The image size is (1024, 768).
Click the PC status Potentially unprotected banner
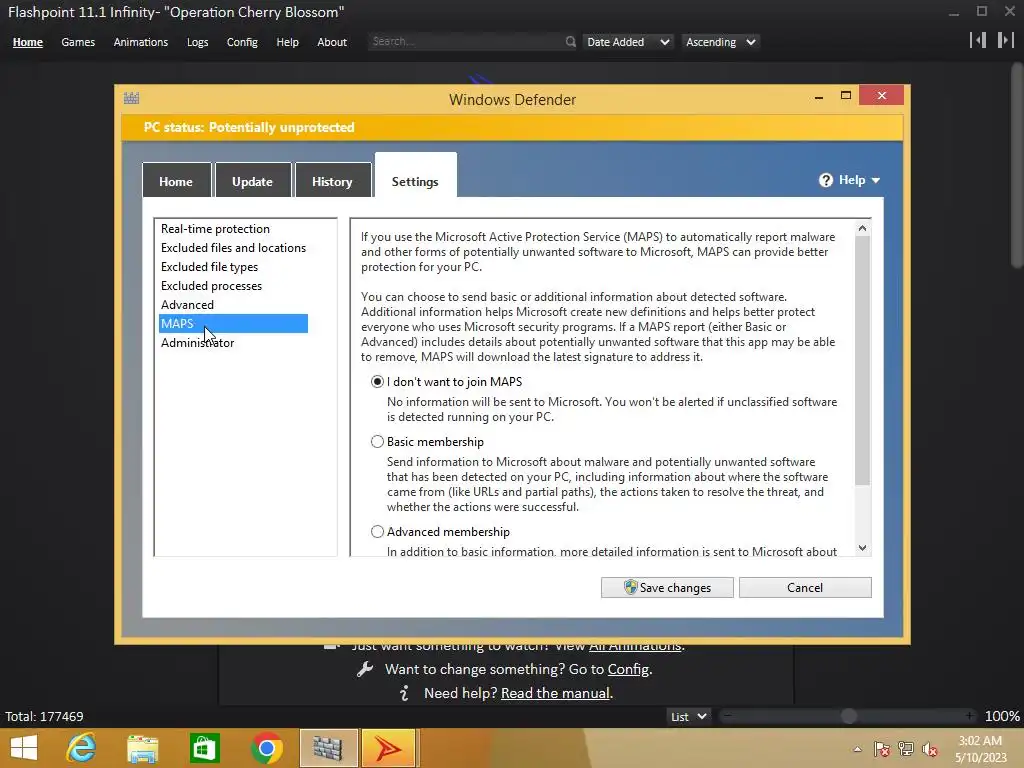[x=512, y=127]
